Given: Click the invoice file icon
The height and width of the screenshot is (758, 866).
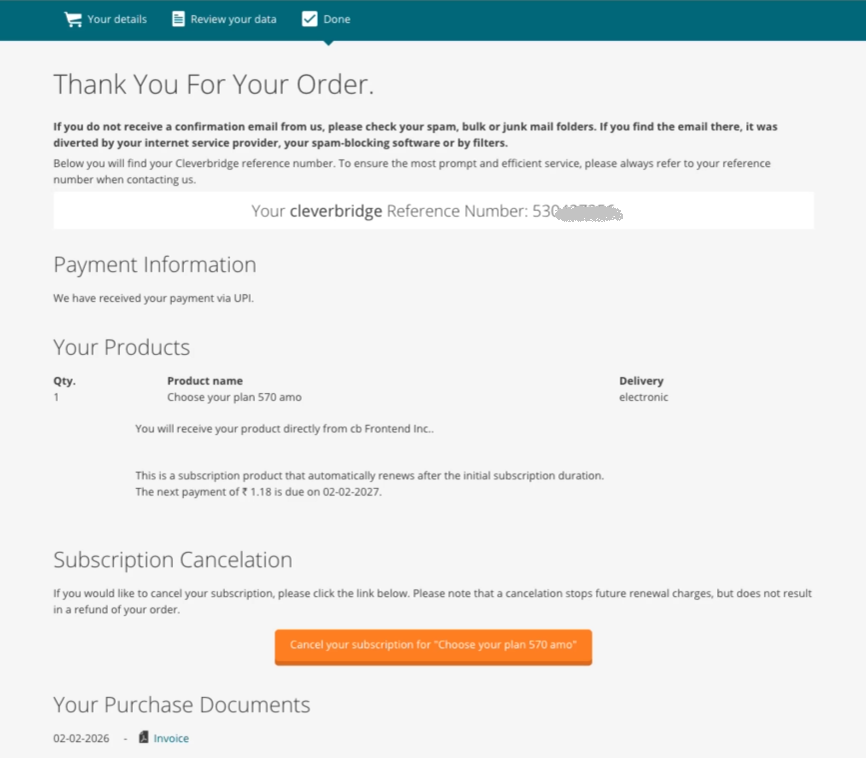Looking at the screenshot, I should 144,738.
